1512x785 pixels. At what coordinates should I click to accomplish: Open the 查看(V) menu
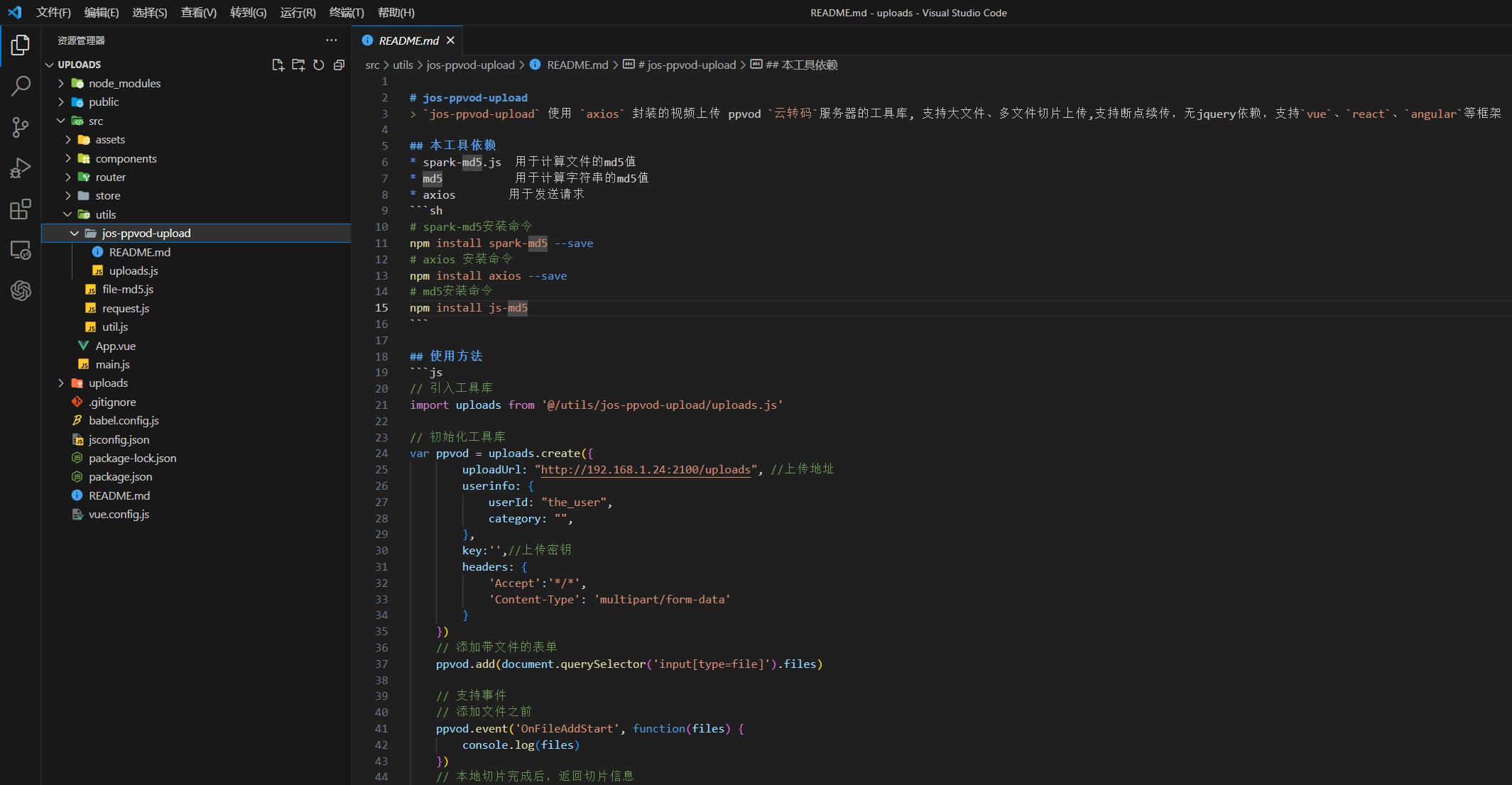click(x=199, y=12)
